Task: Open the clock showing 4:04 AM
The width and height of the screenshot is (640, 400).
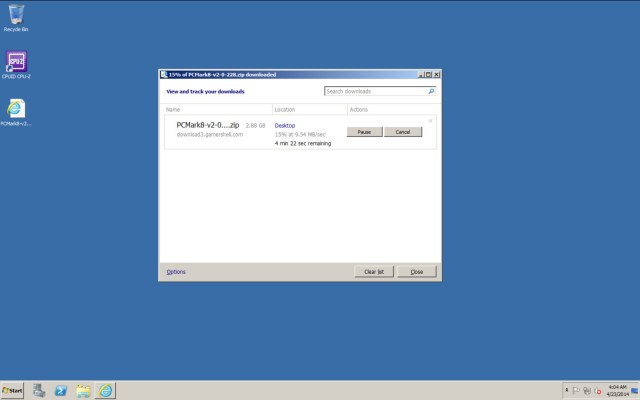Action: (617, 391)
